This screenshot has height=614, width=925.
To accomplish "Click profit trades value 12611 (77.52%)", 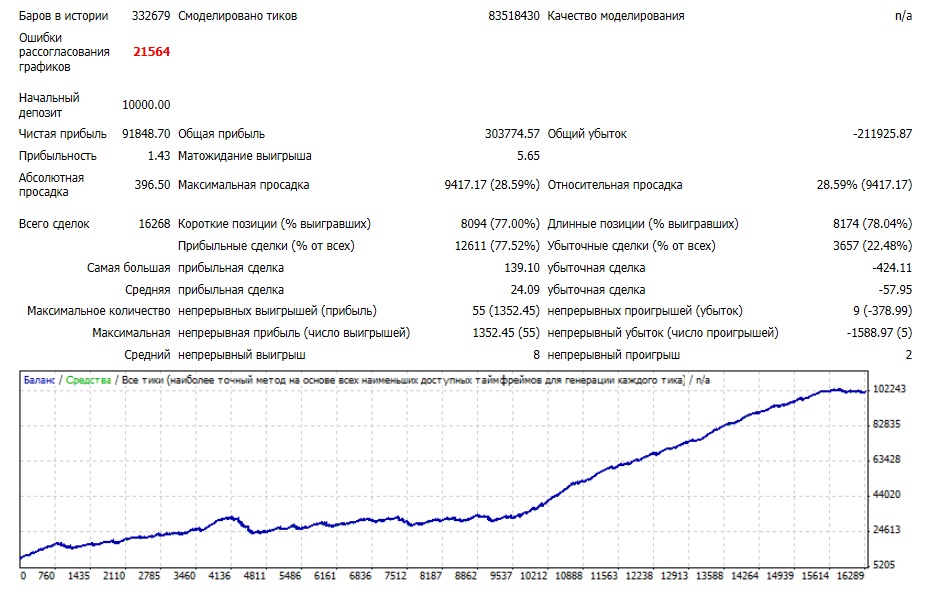I will tap(497, 246).
